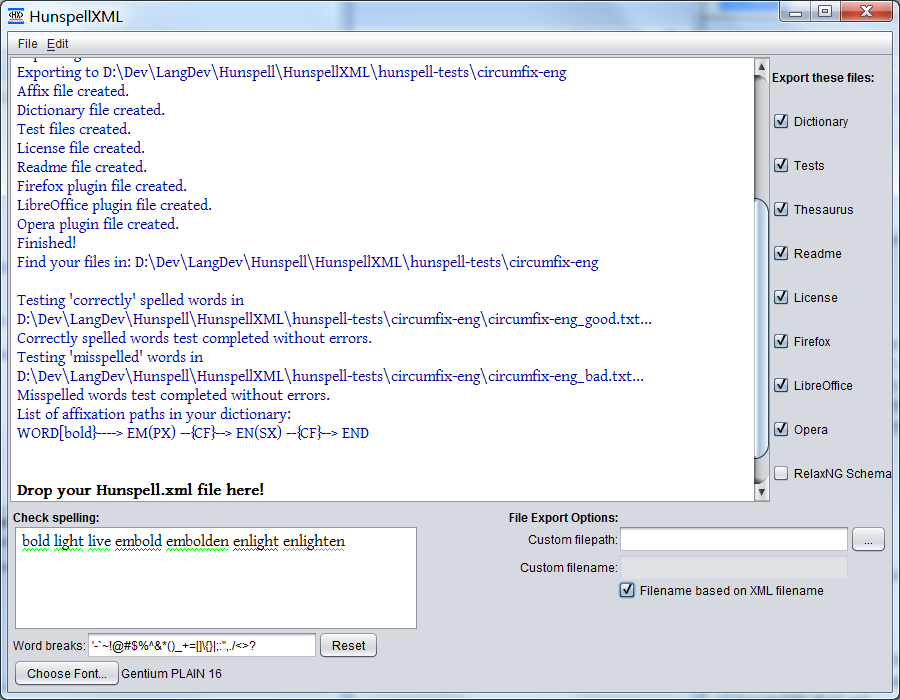Click the word 'bold' in spelling box
The height and width of the screenshot is (700, 900).
coord(36,541)
